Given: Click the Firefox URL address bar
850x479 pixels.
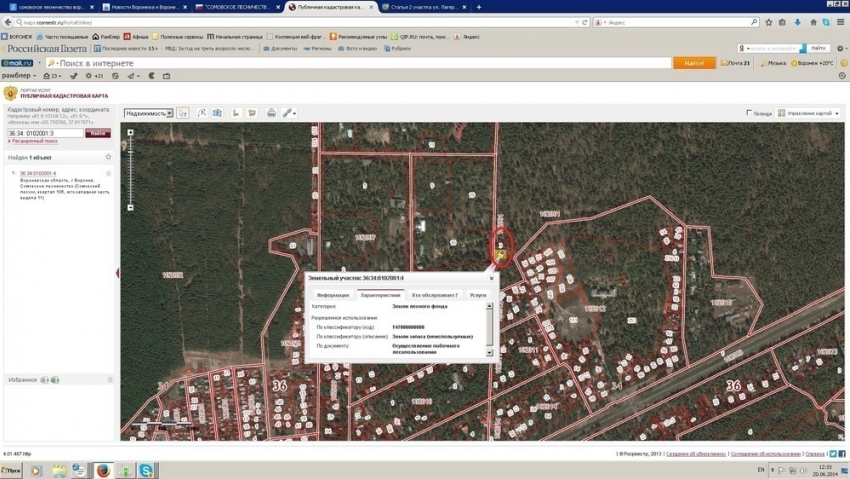Looking at the screenshot, I should coord(297,22).
